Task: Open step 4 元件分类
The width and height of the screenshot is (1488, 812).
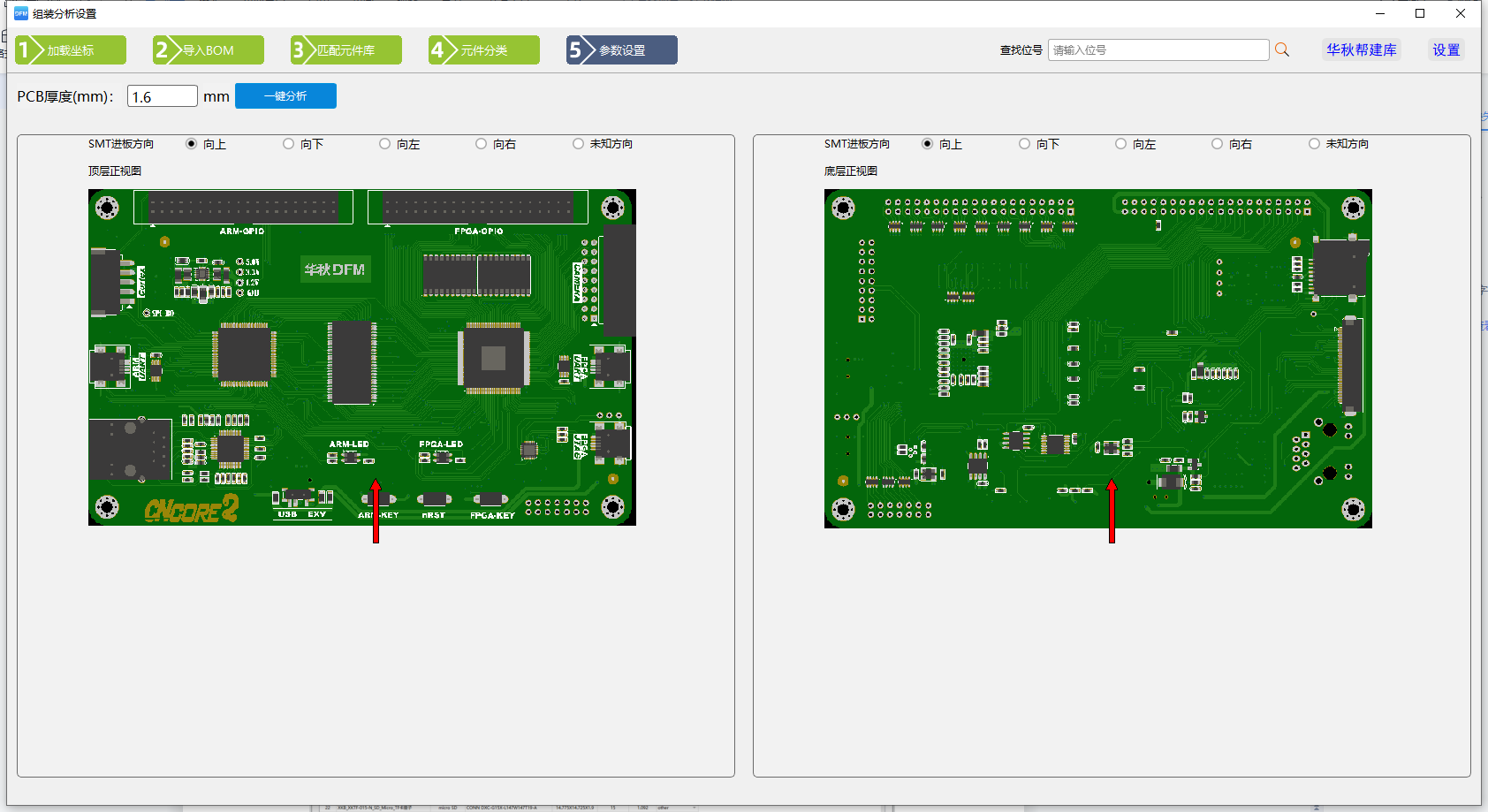Action: click(x=484, y=50)
